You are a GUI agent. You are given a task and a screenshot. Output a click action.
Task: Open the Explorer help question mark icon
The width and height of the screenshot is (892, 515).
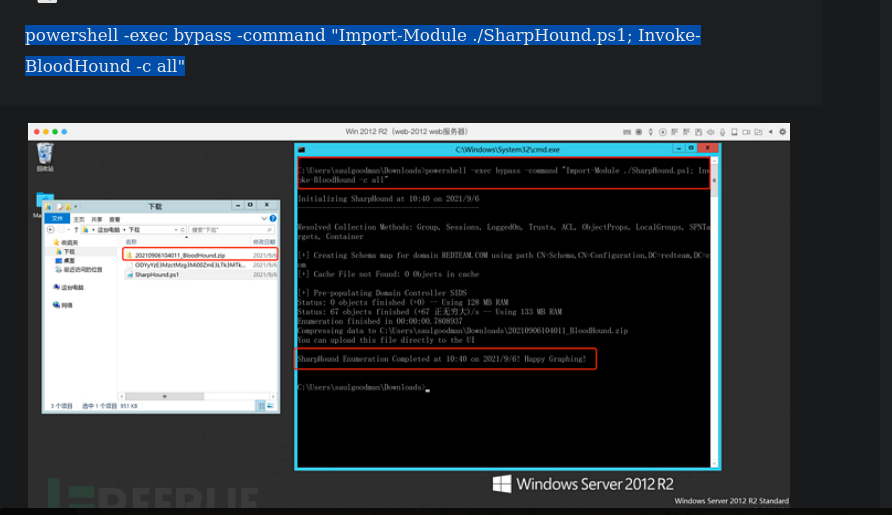point(273,219)
